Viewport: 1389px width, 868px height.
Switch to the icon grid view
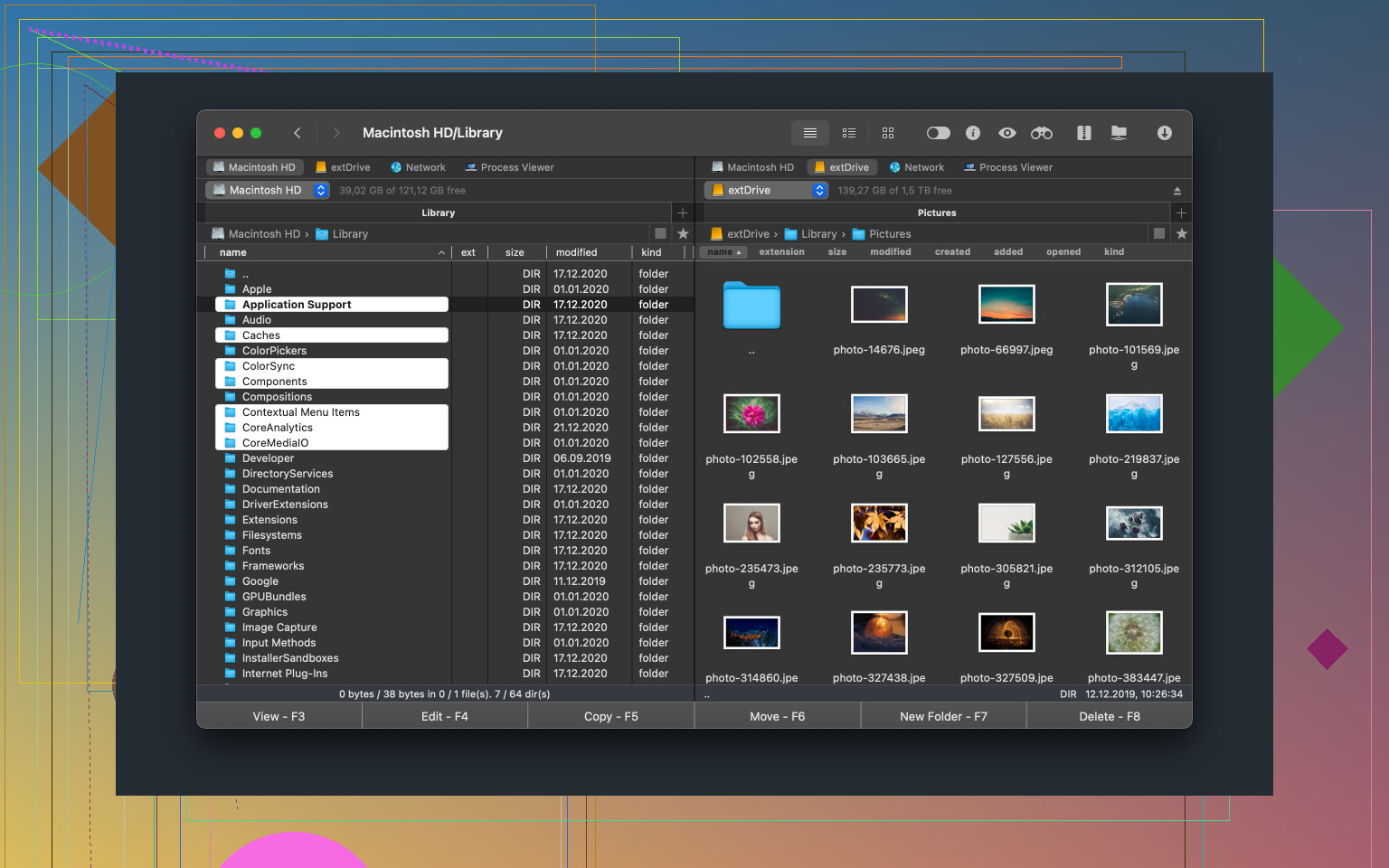[888, 133]
